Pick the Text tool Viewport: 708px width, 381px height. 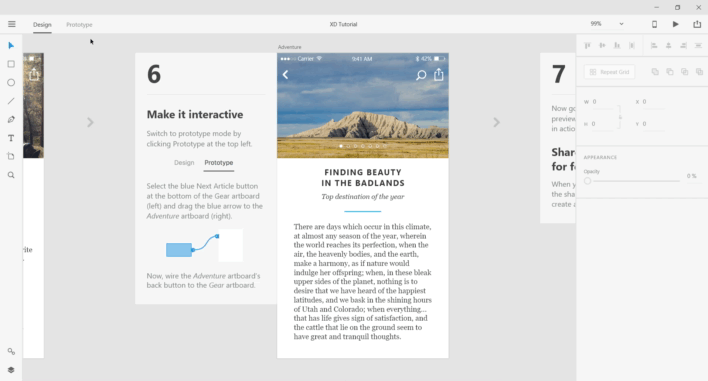tap(11, 138)
